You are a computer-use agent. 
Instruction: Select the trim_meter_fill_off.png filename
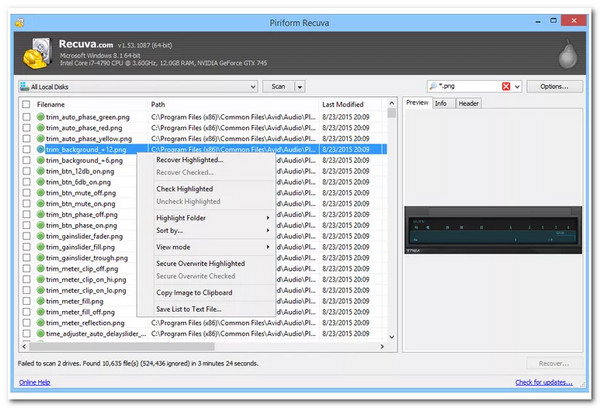point(80,312)
